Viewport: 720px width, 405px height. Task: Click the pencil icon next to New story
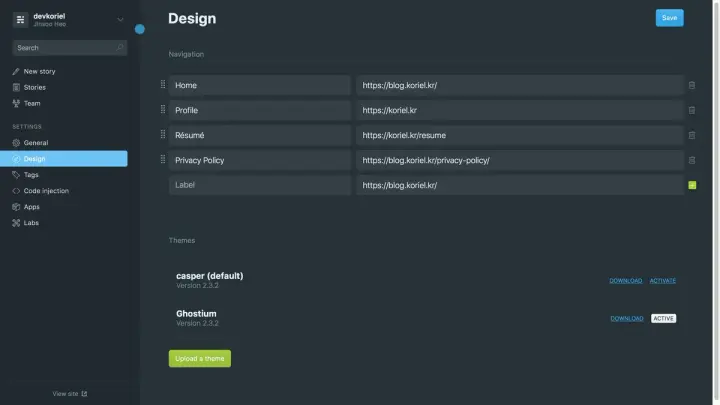point(16,71)
